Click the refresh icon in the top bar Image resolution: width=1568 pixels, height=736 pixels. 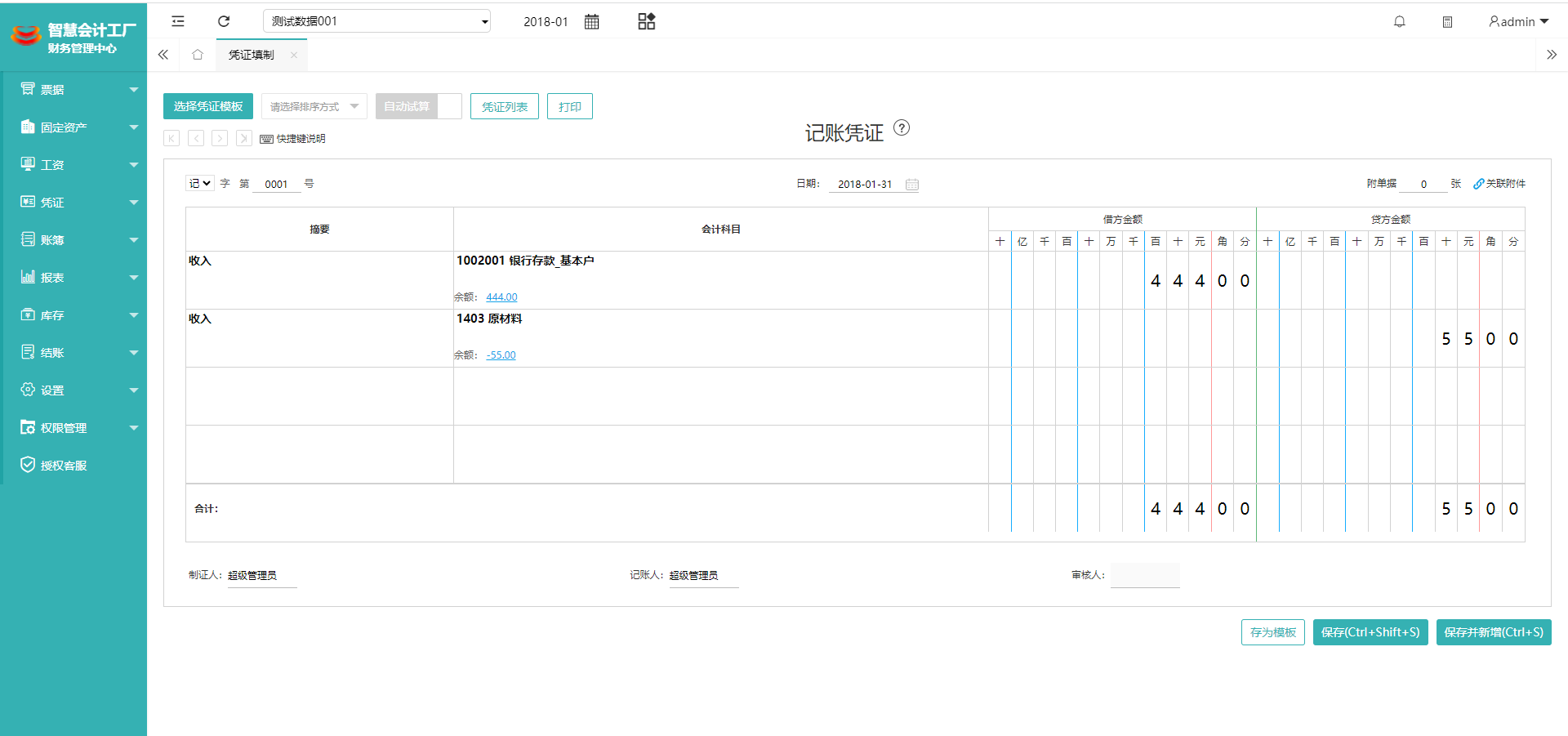(224, 21)
